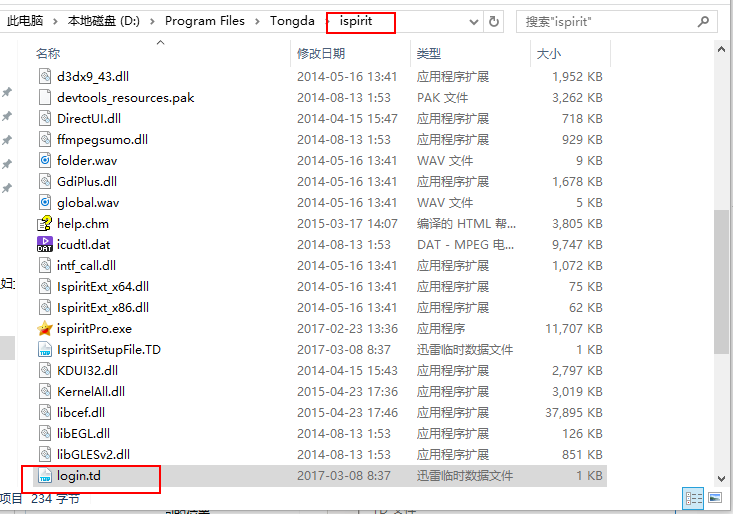Click the d3dx9_43.dll file icon

coord(45,76)
